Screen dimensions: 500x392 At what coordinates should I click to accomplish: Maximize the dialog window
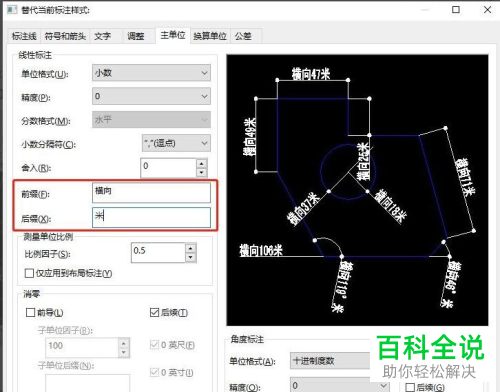click(x=456, y=10)
